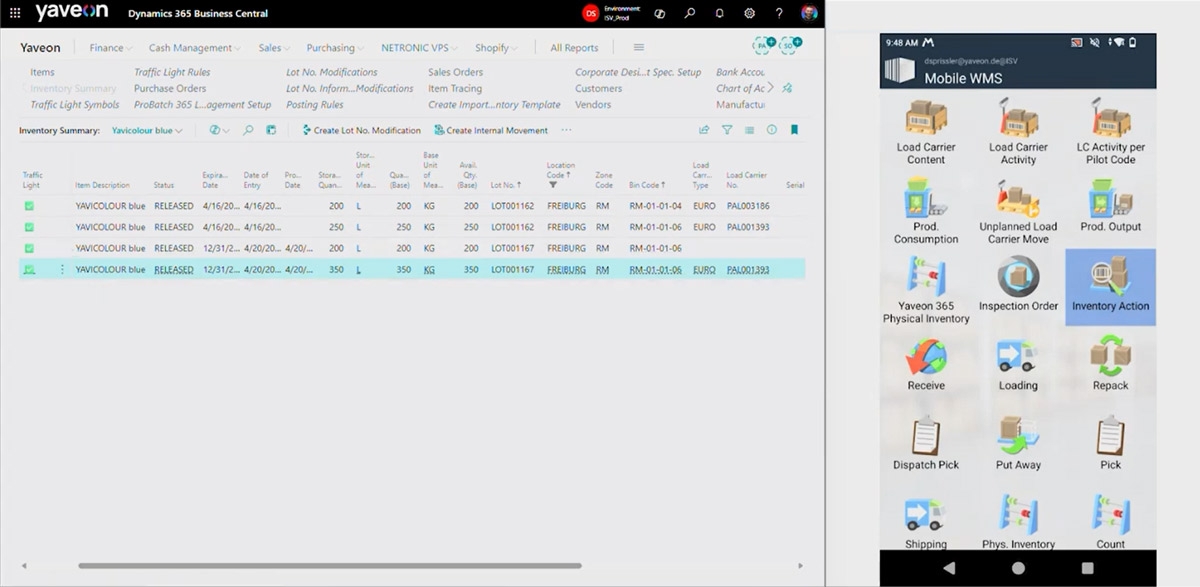Open the Location Code column filter
The width and height of the screenshot is (1200, 587).
tap(552, 185)
